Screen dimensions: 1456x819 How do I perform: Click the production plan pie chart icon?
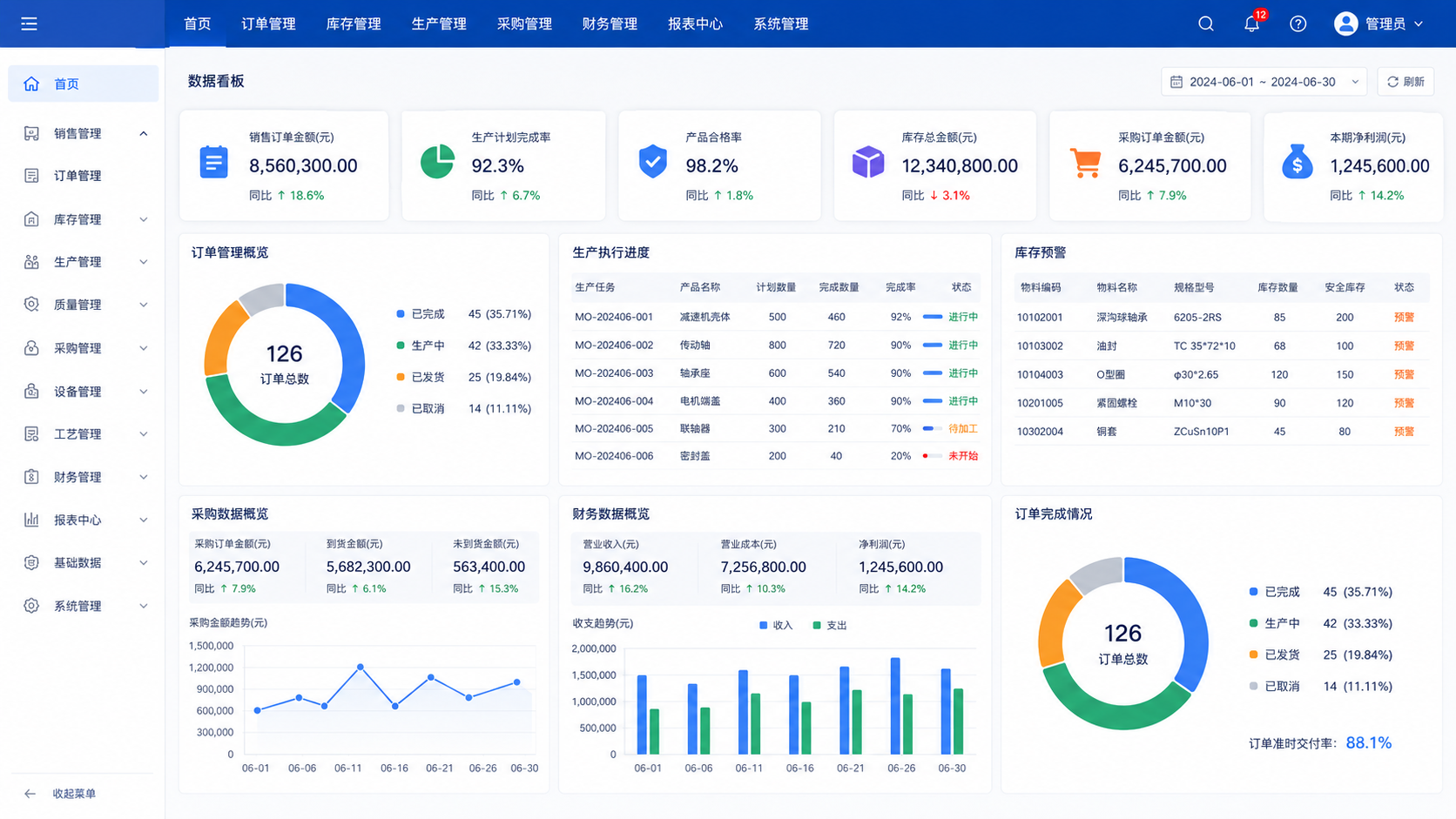coord(437,162)
